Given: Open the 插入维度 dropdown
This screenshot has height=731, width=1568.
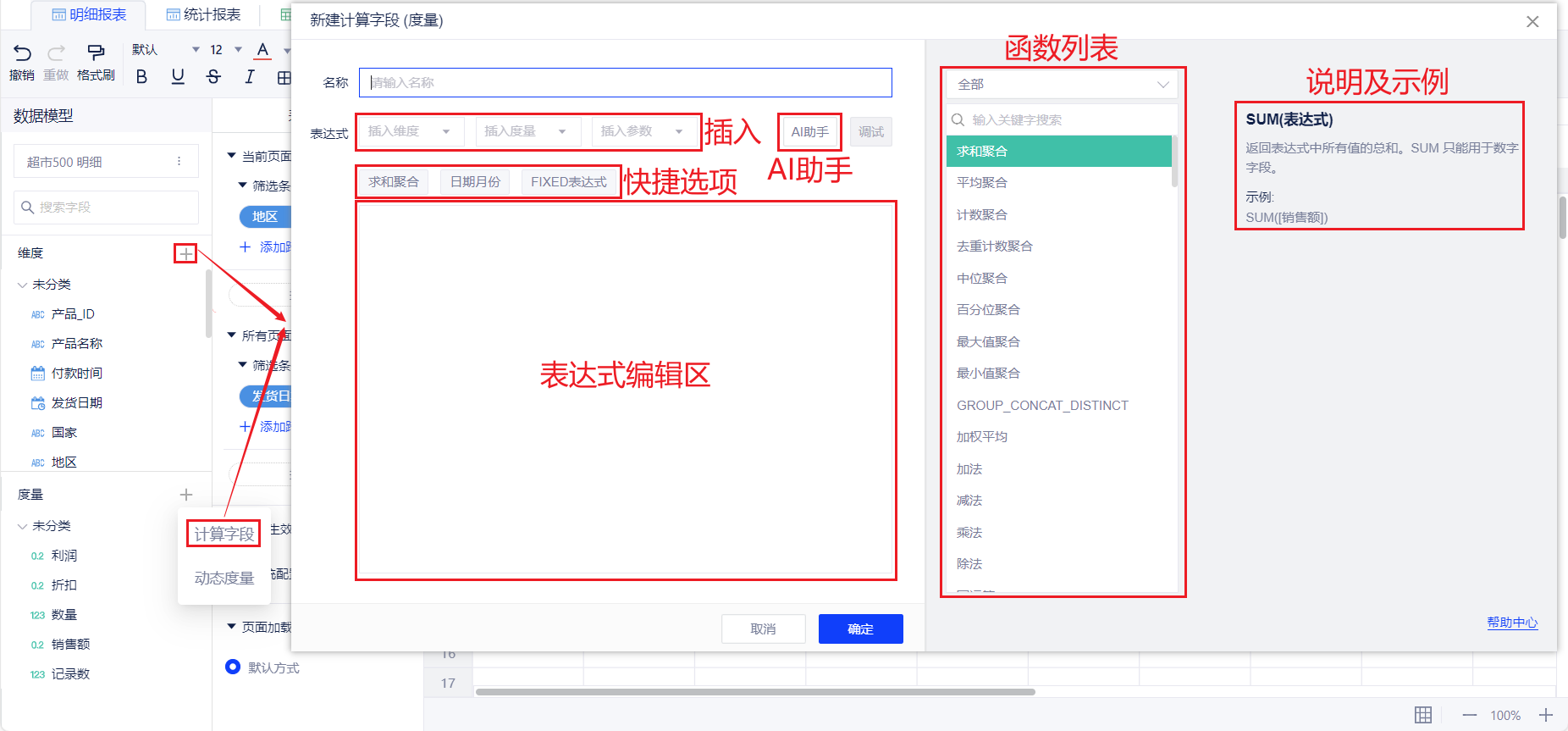Looking at the screenshot, I should pyautogui.click(x=411, y=131).
